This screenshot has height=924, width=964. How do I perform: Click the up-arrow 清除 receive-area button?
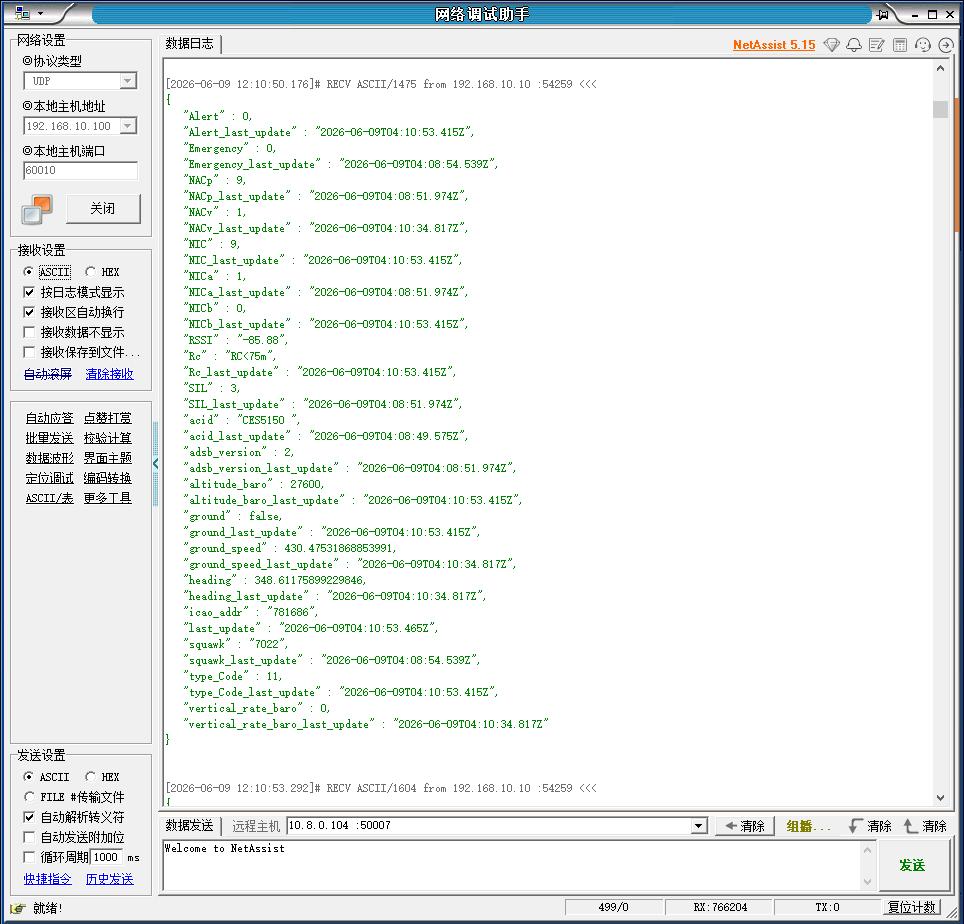click(x=925, y=826)
